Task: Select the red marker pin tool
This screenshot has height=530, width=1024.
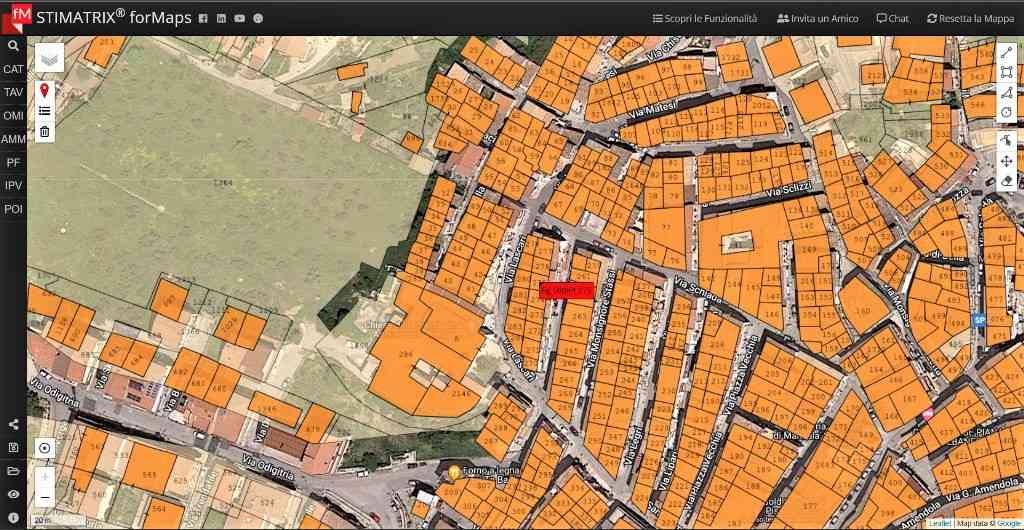Action: click(x=44, y=92)
